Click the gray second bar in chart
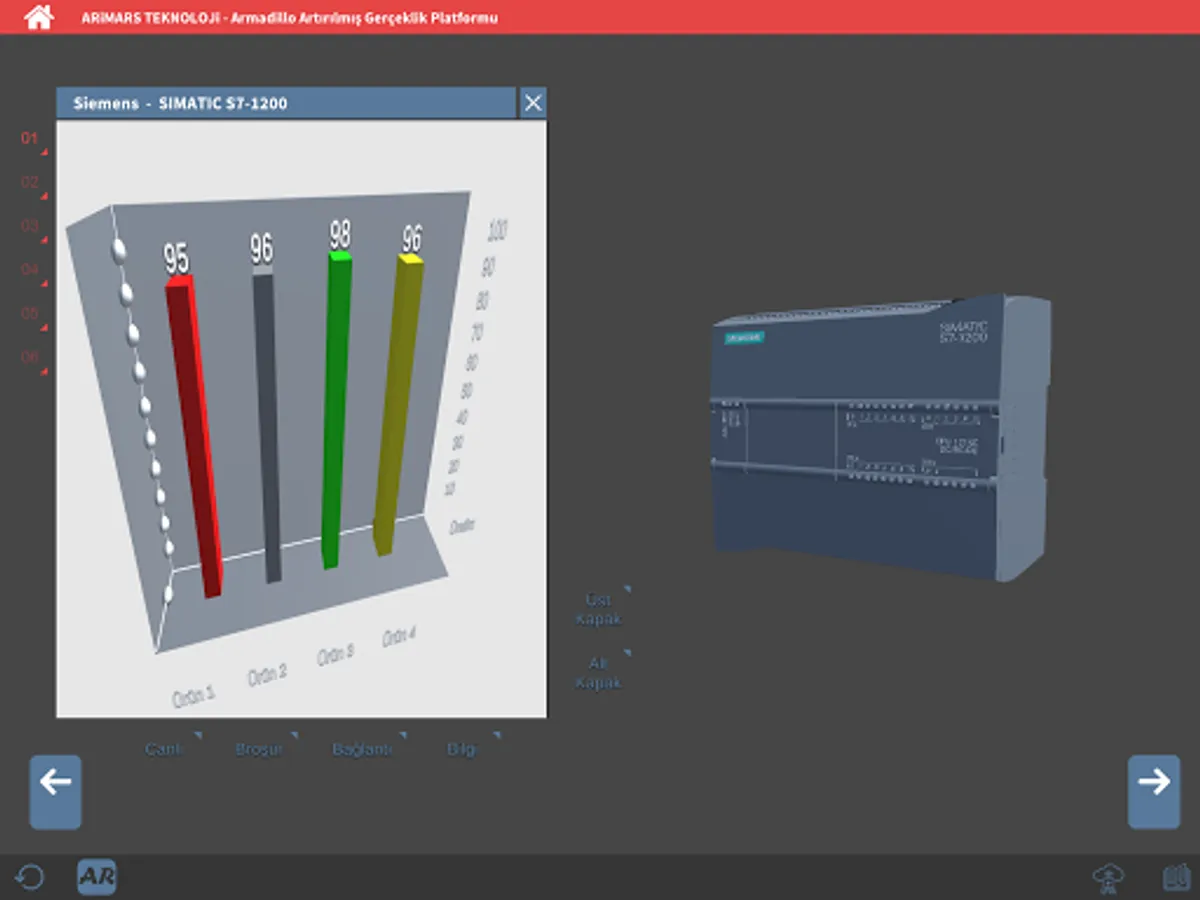Screen dimensions: 1200x900 [x=267, y=424]
